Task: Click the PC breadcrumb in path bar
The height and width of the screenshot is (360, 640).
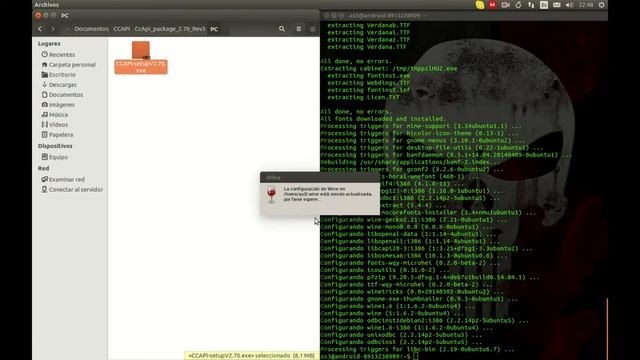Action: (214, 29)
